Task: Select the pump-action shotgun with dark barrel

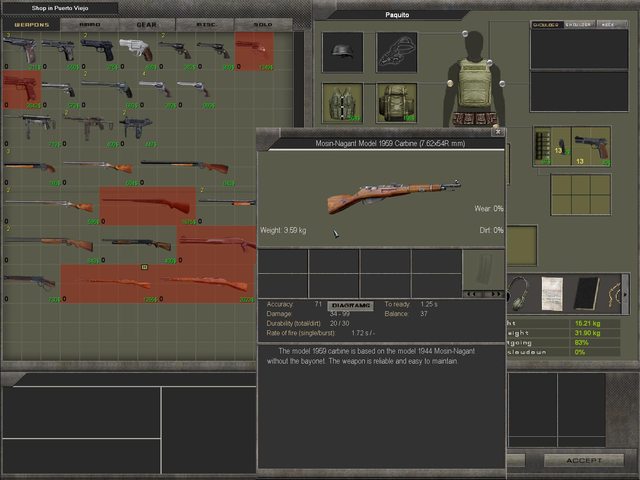Action: [136, 244]
